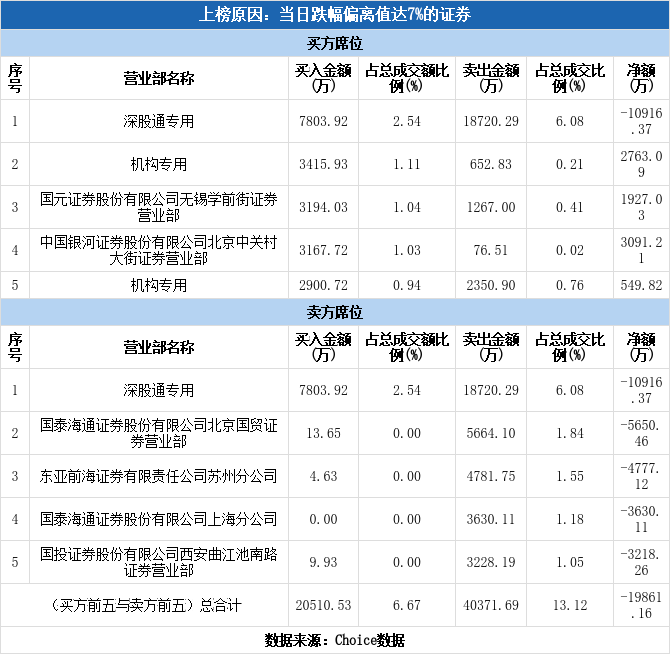Select the 卖方席位 section header
The width and height of the screenshot is (670, 654).
click(x=335, y=312)
